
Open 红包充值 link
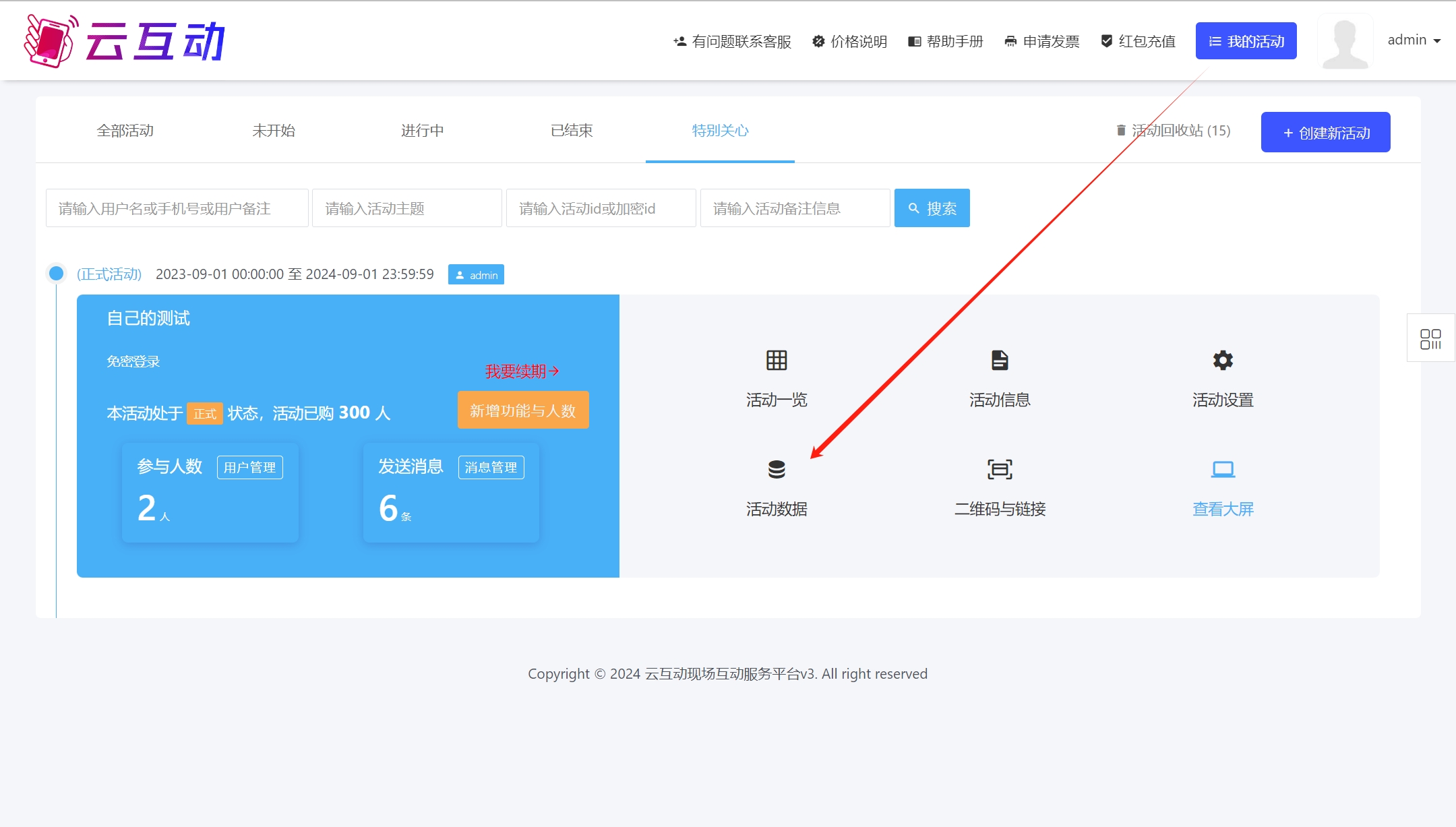click(x=1138, y=41)
